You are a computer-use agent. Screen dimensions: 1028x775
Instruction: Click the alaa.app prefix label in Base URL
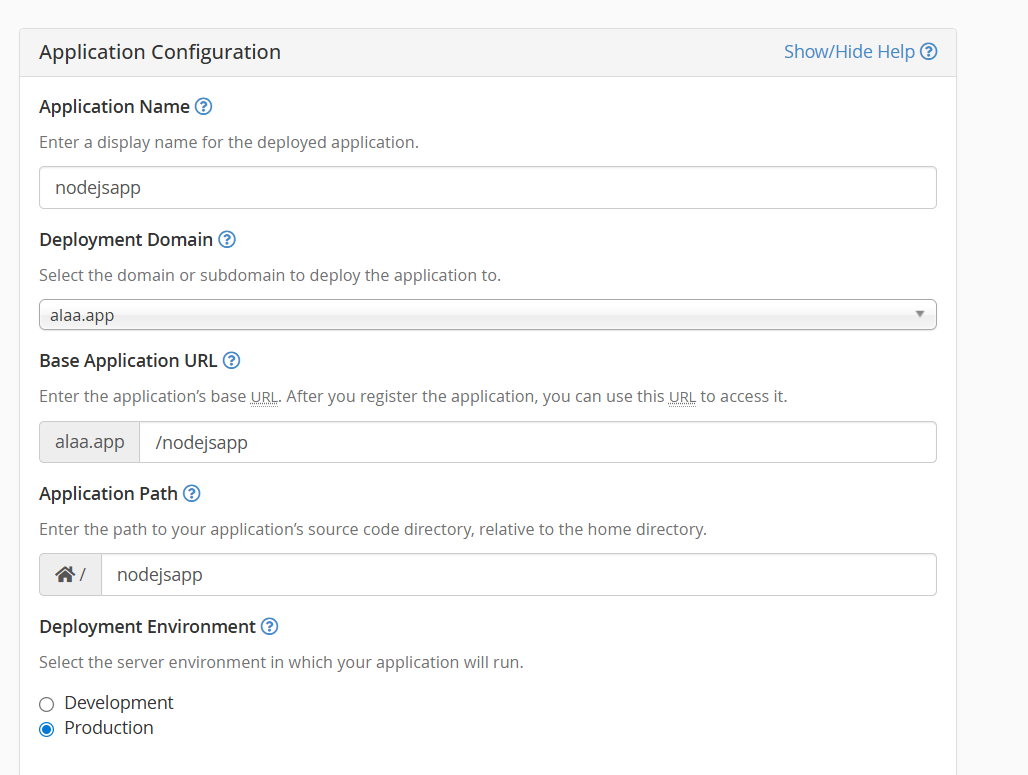click(89, 441)
